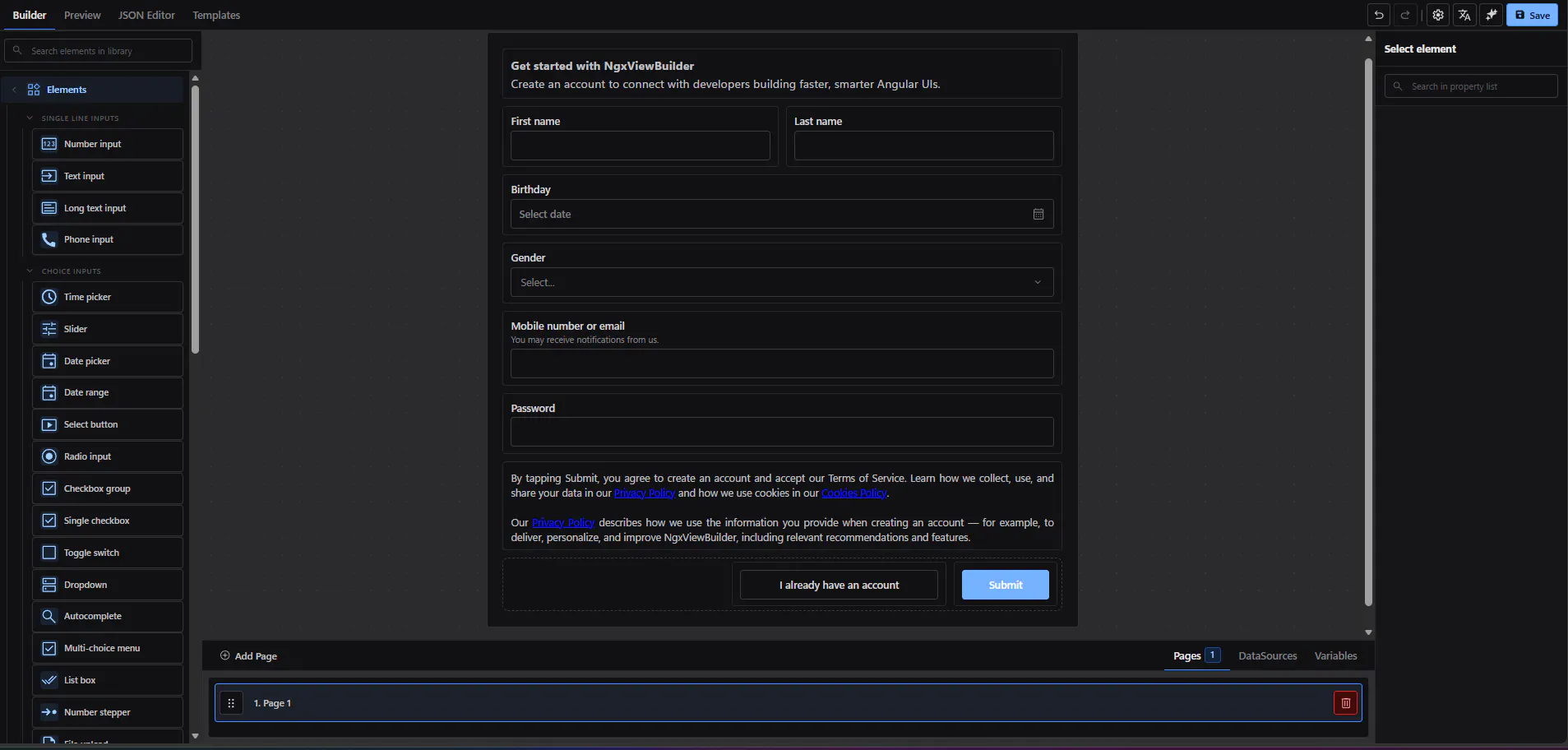The width and height of the screenshot is (1568, 750).
Task: Choose the Number stepper element
Action: pyautogui.click(x=108, y=712)
